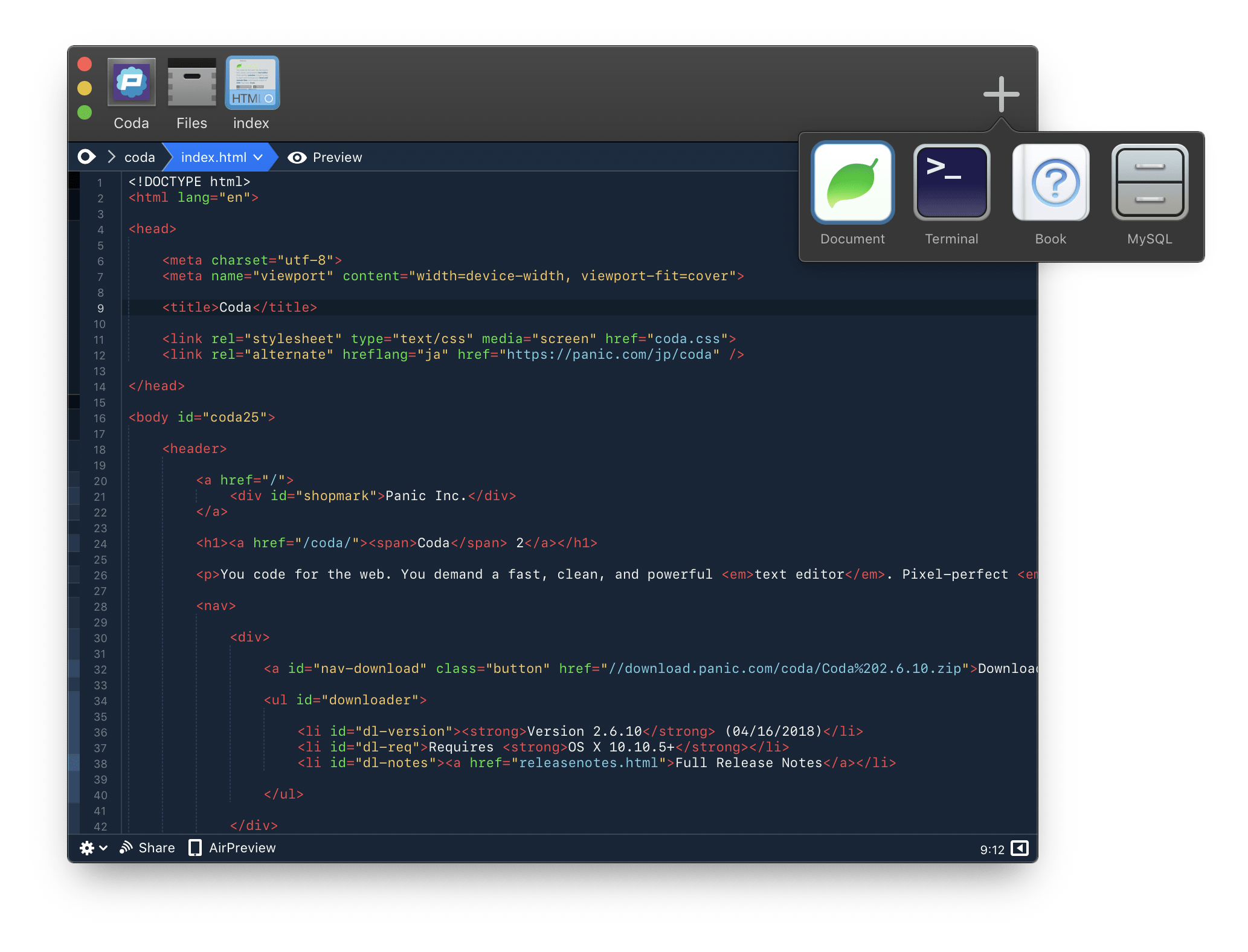The height and width of the screenshot is (952, 1248).
Task: Switch to the Files tab
Action: pyautogui.click(x=191, y=83)
